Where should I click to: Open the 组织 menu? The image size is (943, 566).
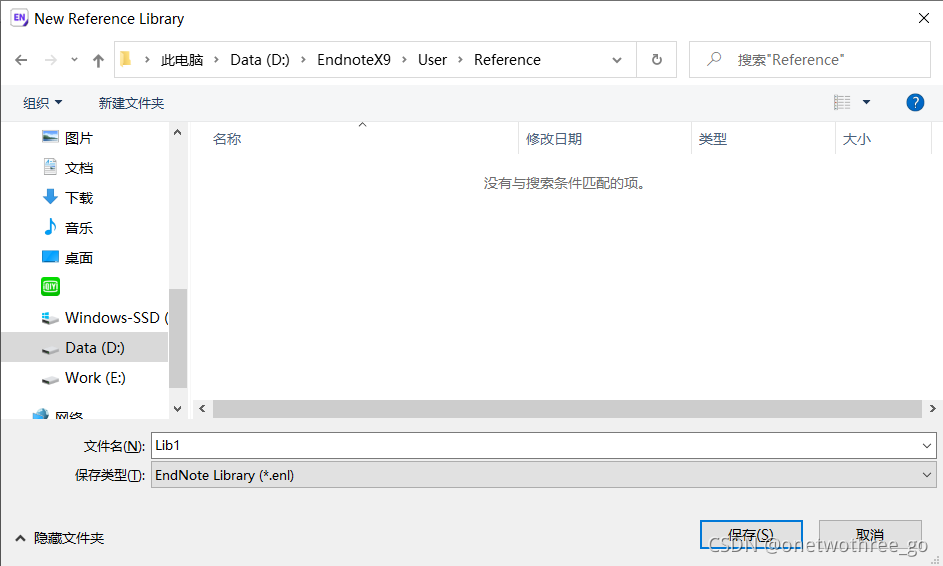(x=42, y=103)
